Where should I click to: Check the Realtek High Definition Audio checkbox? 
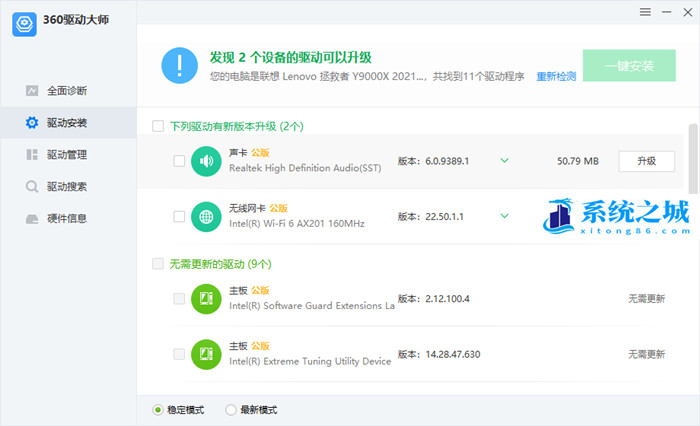point(179,161)
